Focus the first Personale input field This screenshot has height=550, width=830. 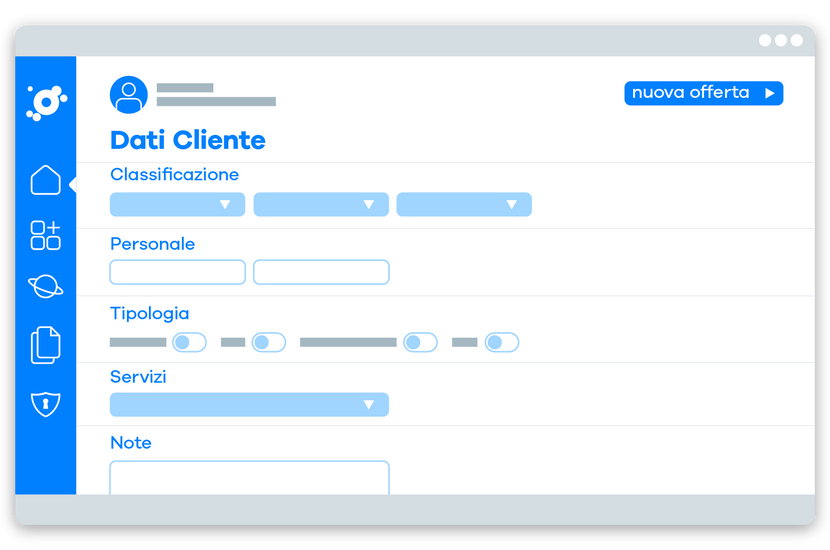click(177, 272)
